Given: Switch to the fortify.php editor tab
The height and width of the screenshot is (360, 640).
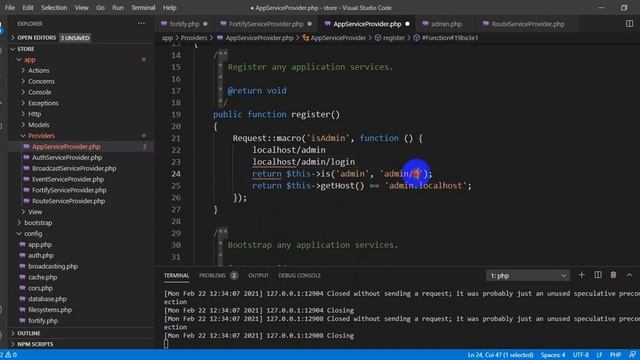Looking at the screenshot, I should 184,24.
